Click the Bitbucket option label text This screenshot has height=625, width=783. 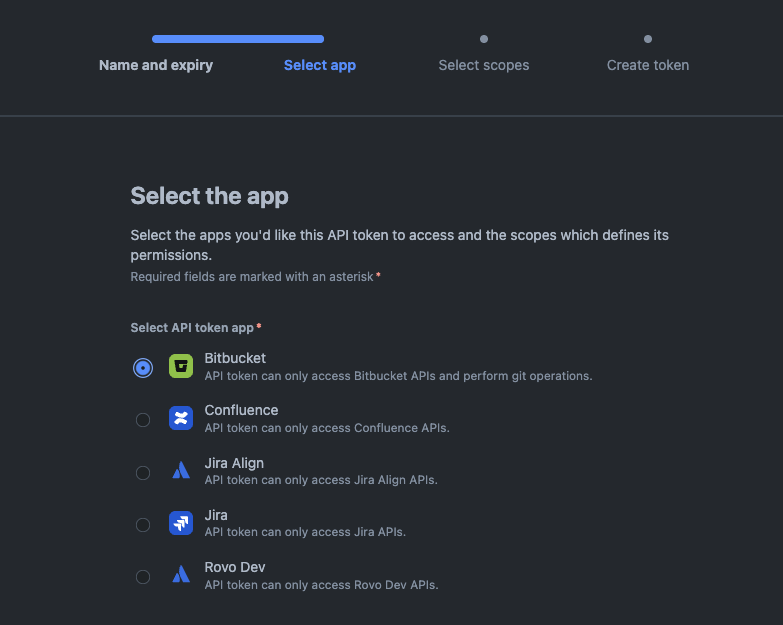pos(235,358)
